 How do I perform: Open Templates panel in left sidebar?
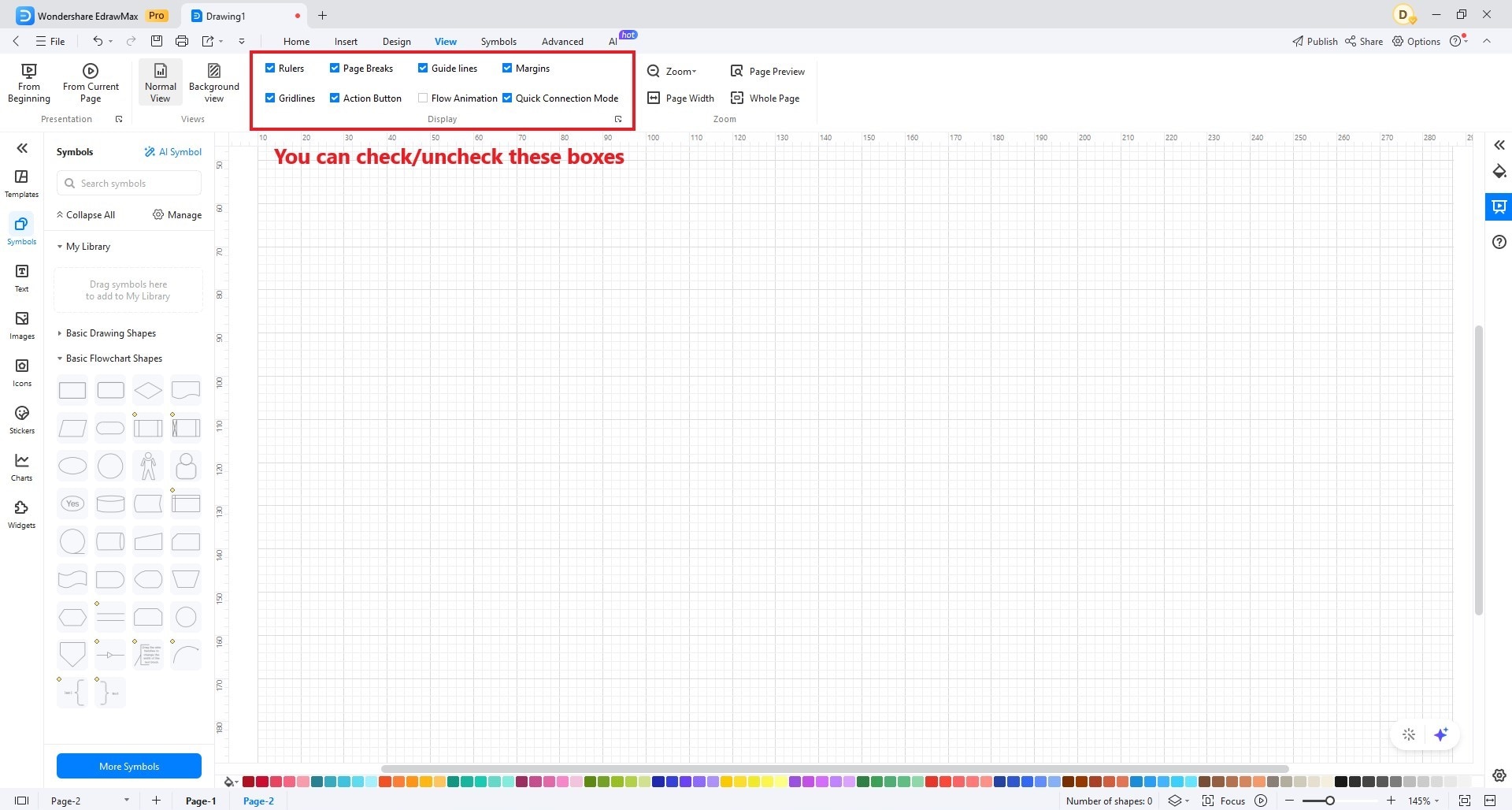(21, 183)
